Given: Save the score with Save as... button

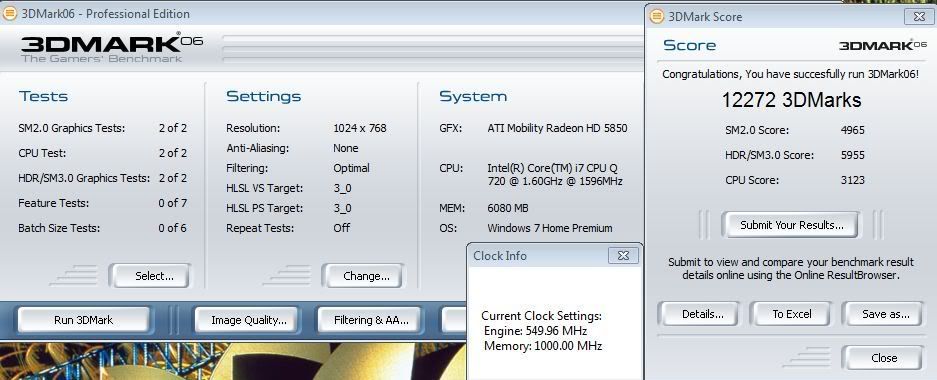Looking at the screenshot, I should coord(883,314).
